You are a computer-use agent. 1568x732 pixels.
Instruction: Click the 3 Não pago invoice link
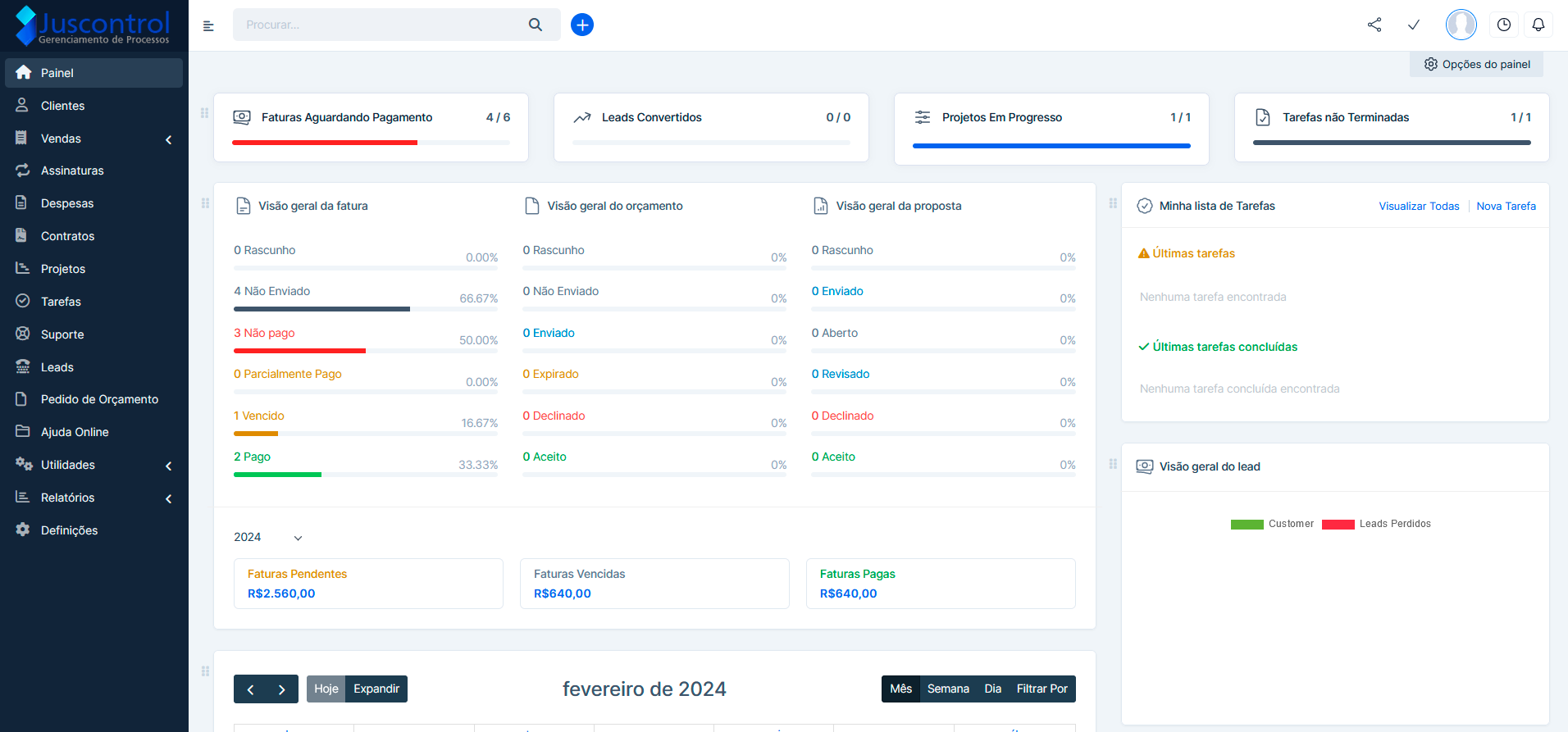click(x=264, y=333)
